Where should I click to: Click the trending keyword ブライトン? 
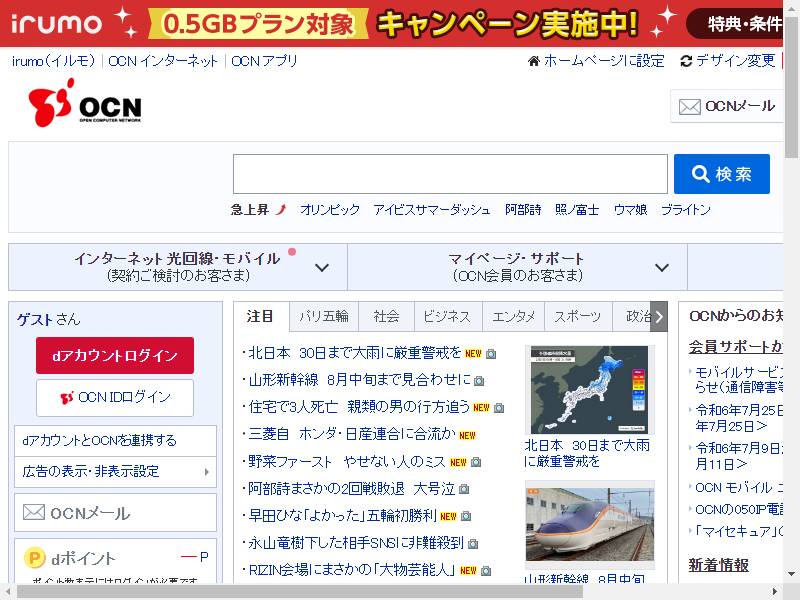coord(686,210)
